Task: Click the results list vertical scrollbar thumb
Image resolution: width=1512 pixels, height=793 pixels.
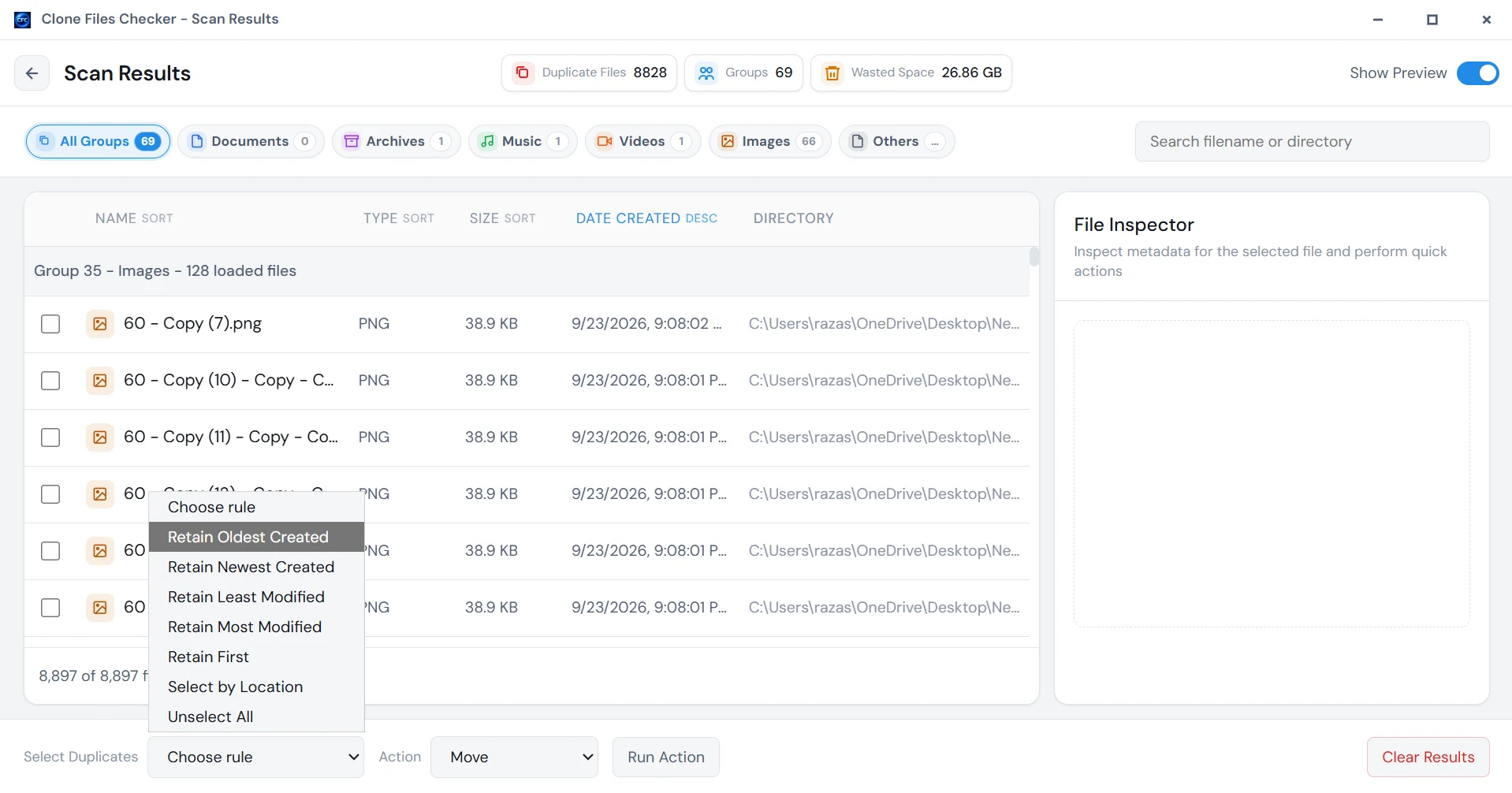Action: coord(1034,257)
